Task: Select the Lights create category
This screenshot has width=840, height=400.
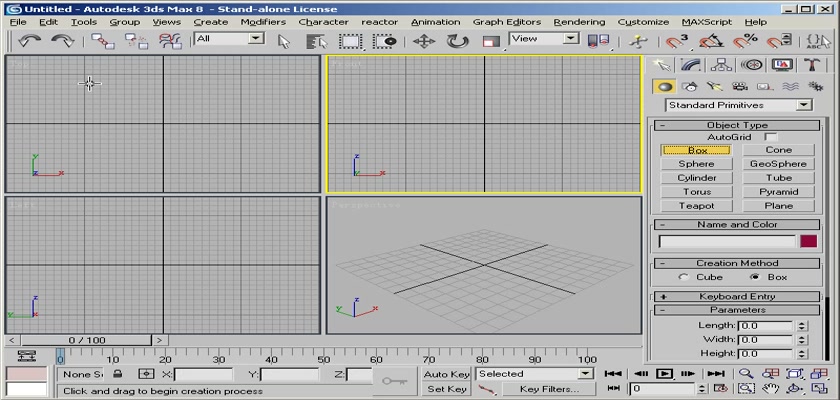Action: point(715,86)
